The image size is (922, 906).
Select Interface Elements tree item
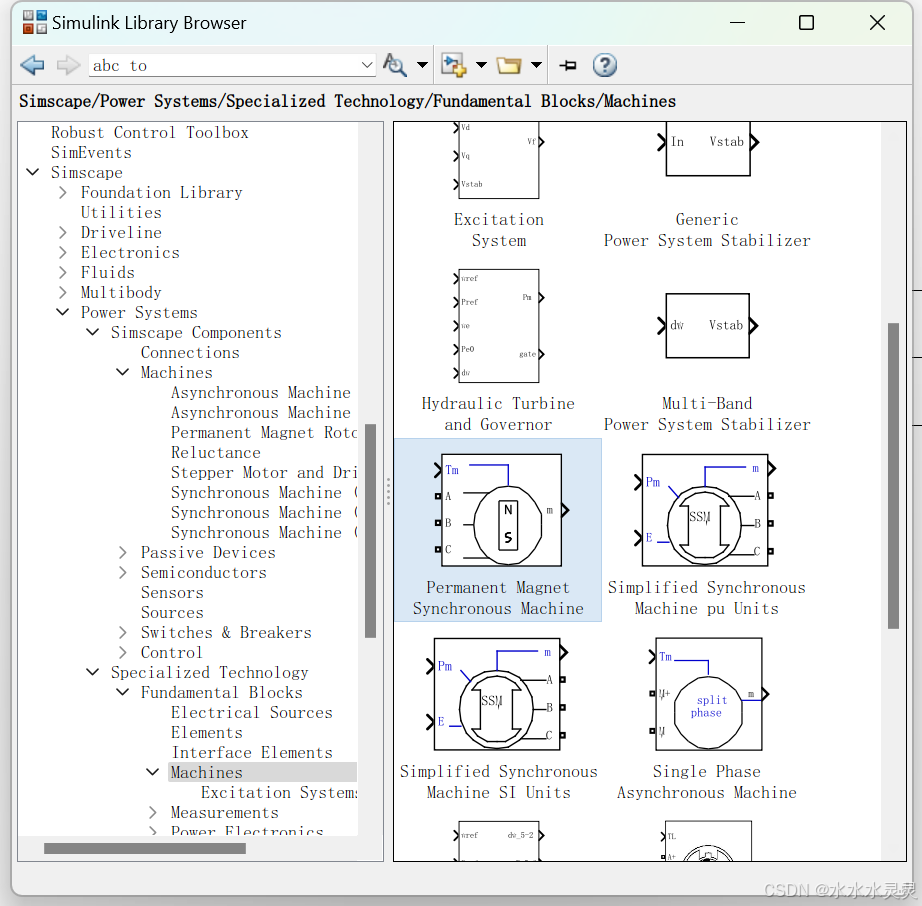click(x=252, y=752)
